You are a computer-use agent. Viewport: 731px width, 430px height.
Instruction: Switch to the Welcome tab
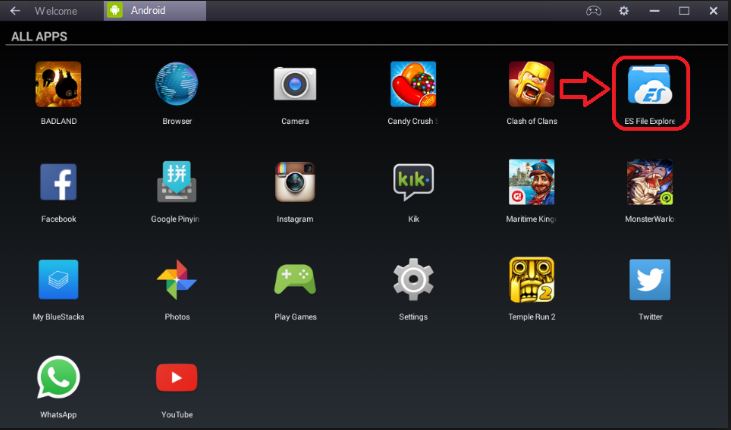(x=56, y=10)
